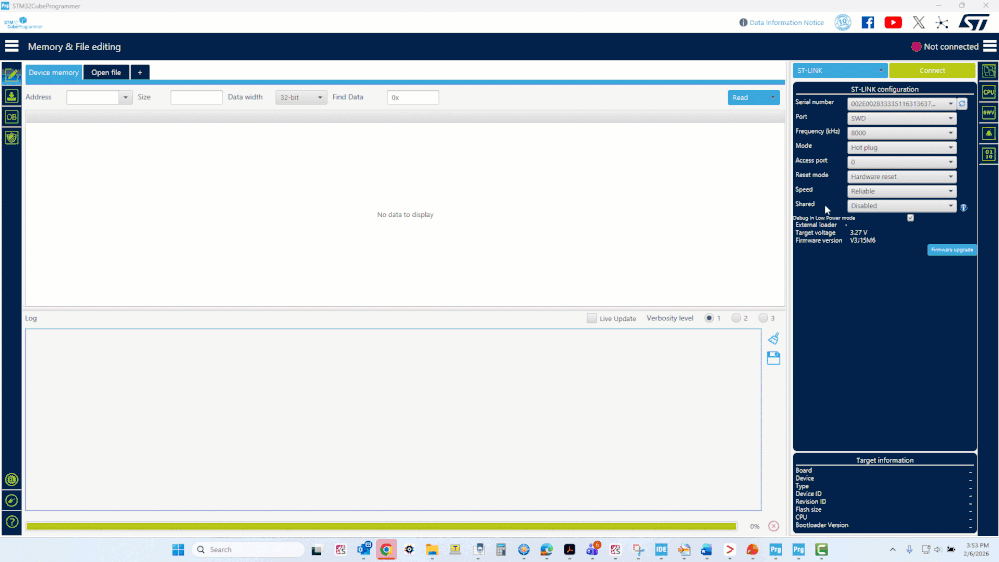Image resolution: width=999 pixels, height=562 pixels.
Task: Click the Firmware upgrade button
Action: tap(951, 250)
